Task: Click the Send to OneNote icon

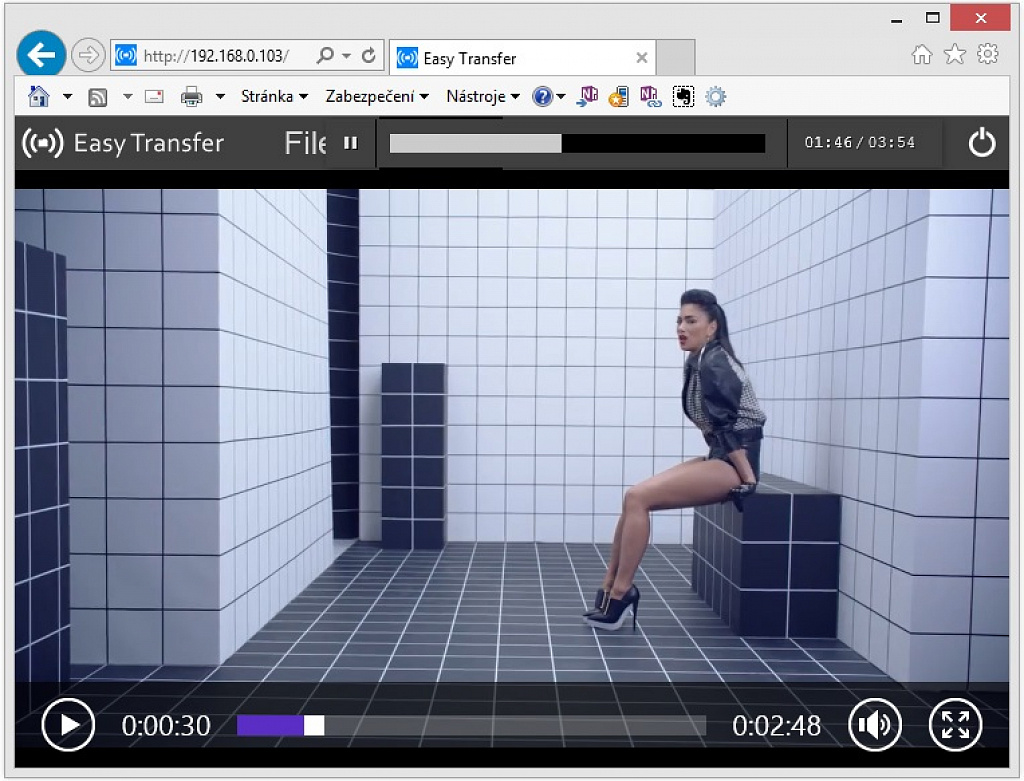Action: (x=586, y=97)
